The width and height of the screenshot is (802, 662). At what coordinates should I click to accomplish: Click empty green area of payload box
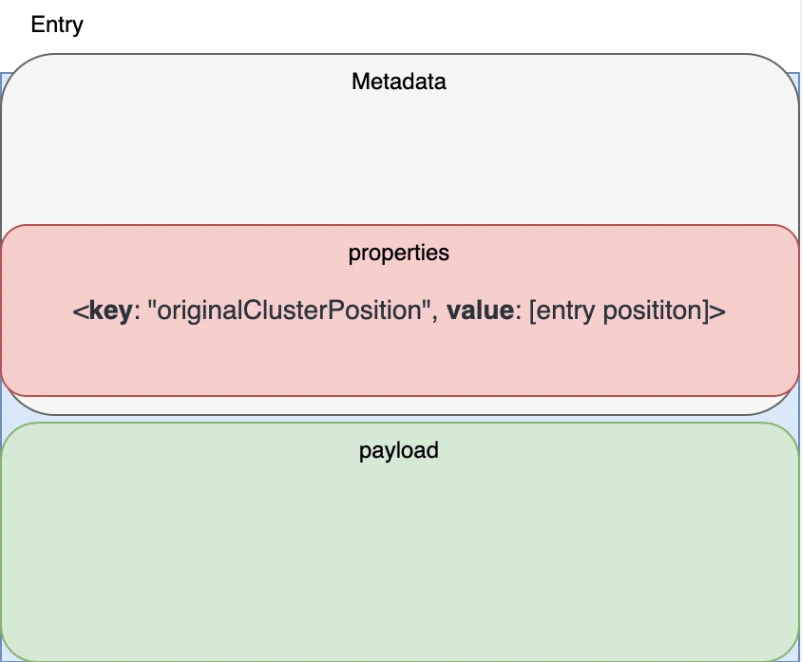pyautogui.click(x=400, y=560)
